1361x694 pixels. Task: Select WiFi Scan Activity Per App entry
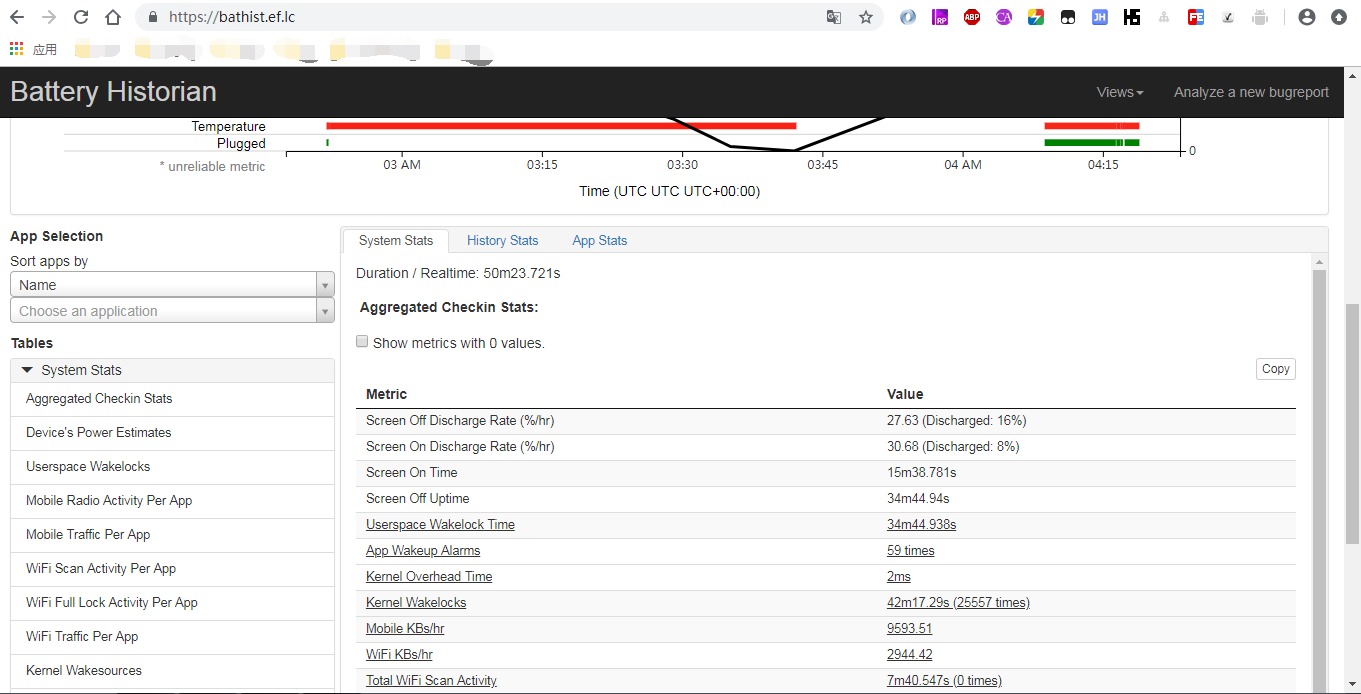click(172, 569)
